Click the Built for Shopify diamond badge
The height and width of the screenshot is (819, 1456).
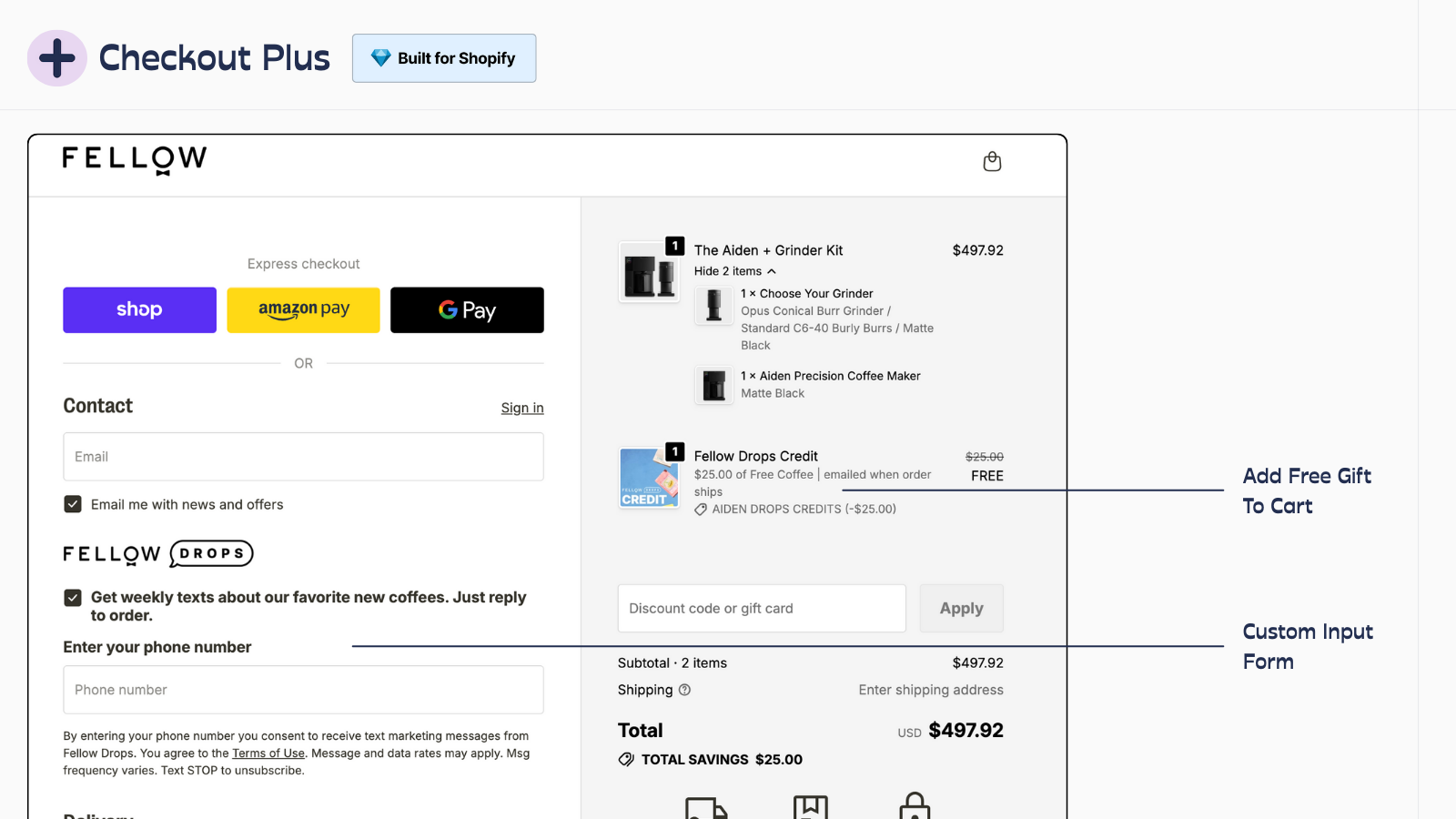point(444,58)
